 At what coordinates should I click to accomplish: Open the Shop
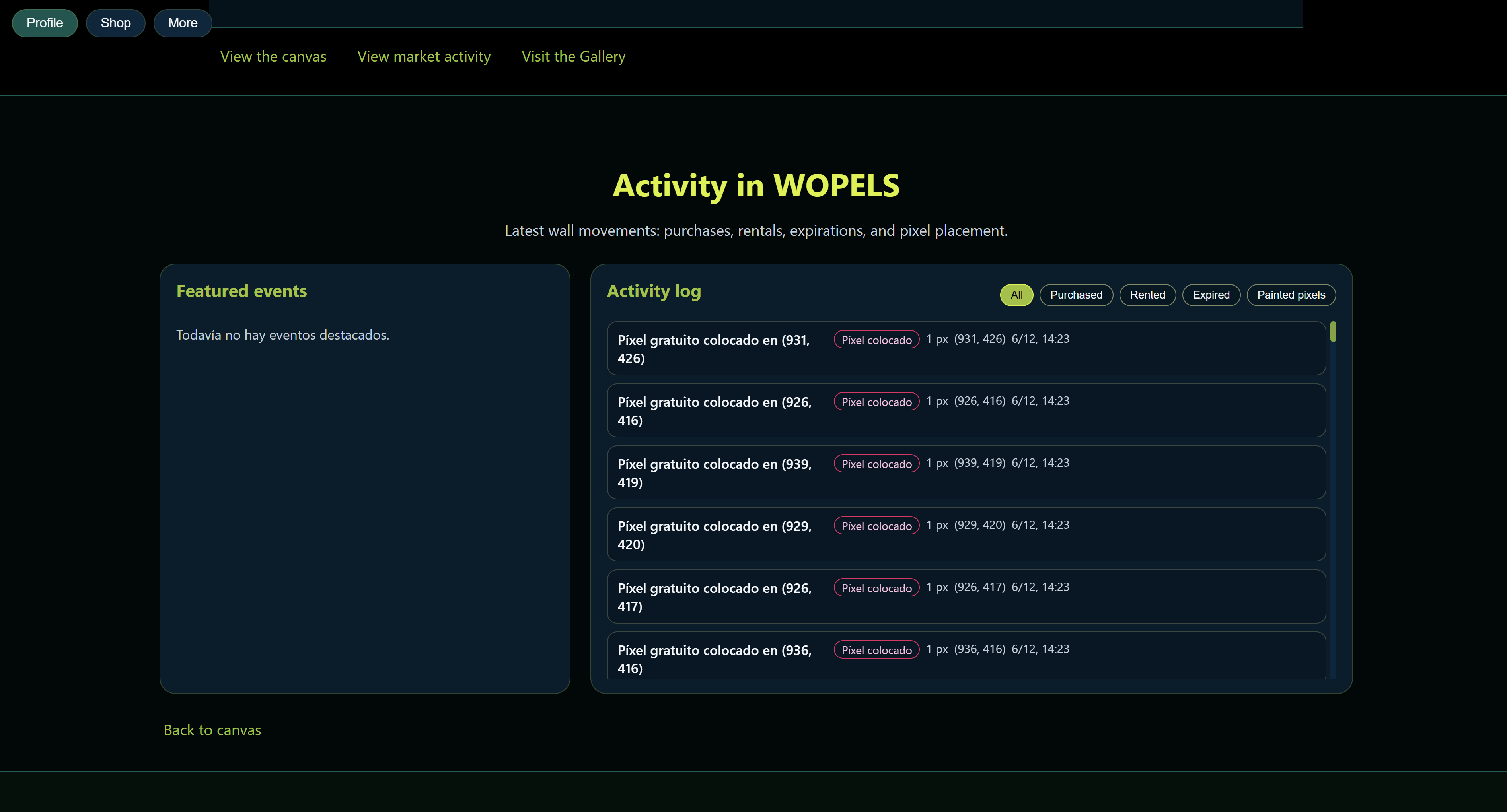coord(115,23)
